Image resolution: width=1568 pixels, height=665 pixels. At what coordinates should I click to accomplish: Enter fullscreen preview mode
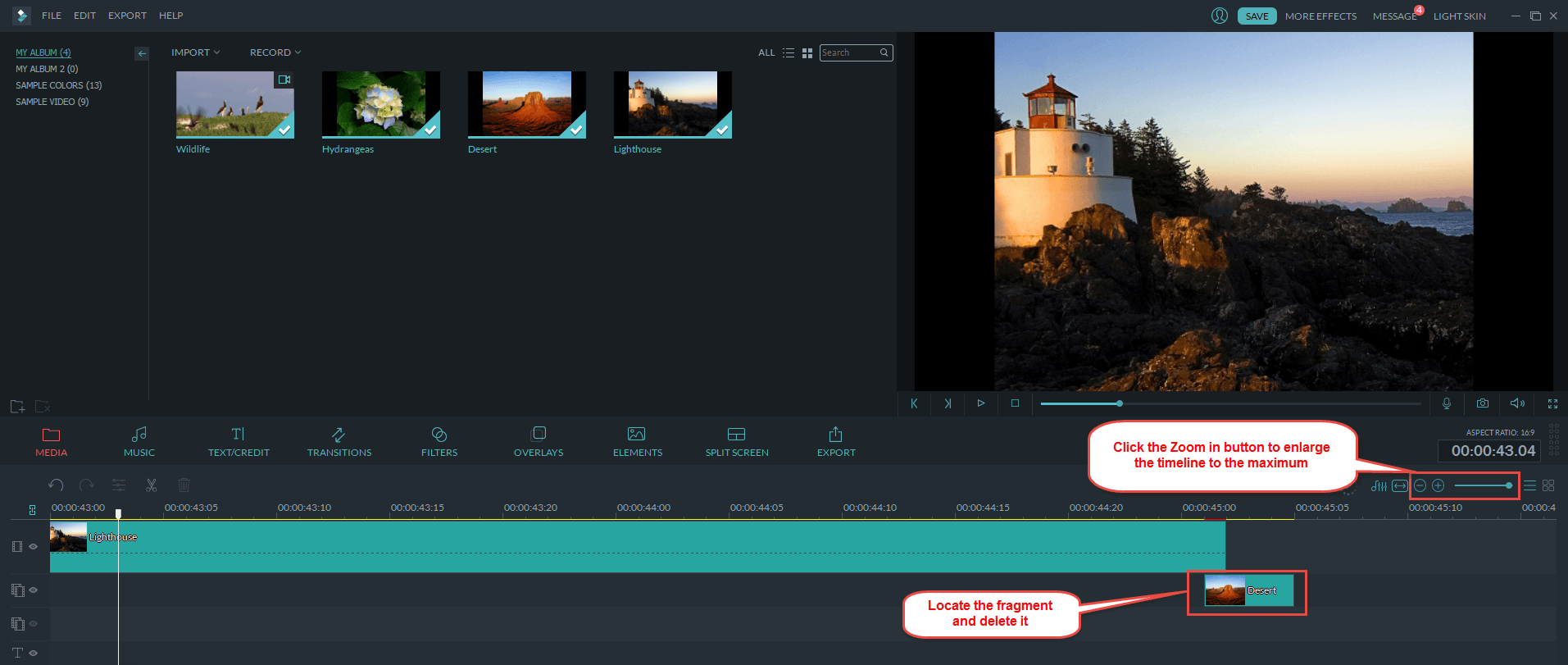click(x=1552, y=403)
